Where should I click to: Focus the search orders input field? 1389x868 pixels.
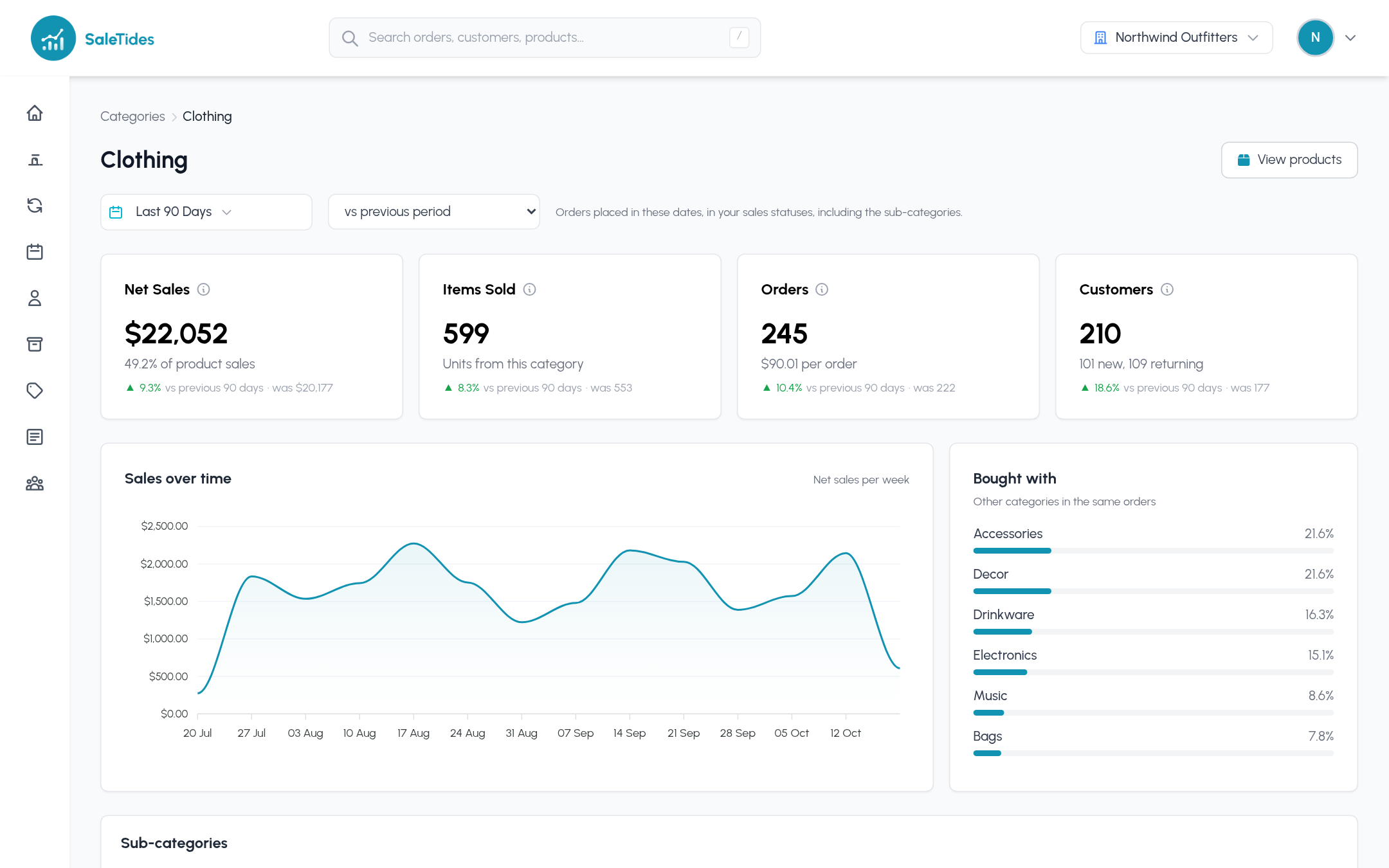click(x=545, y=38)
